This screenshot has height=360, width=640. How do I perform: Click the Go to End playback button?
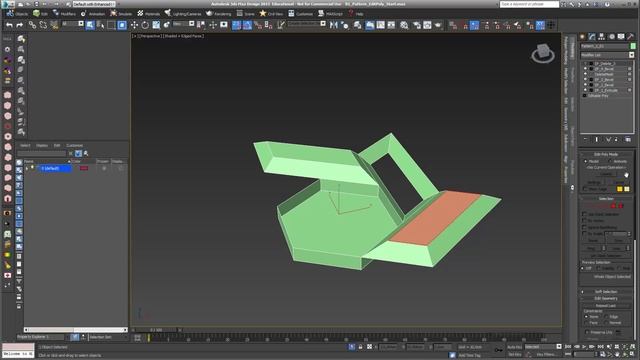[600, 347]
